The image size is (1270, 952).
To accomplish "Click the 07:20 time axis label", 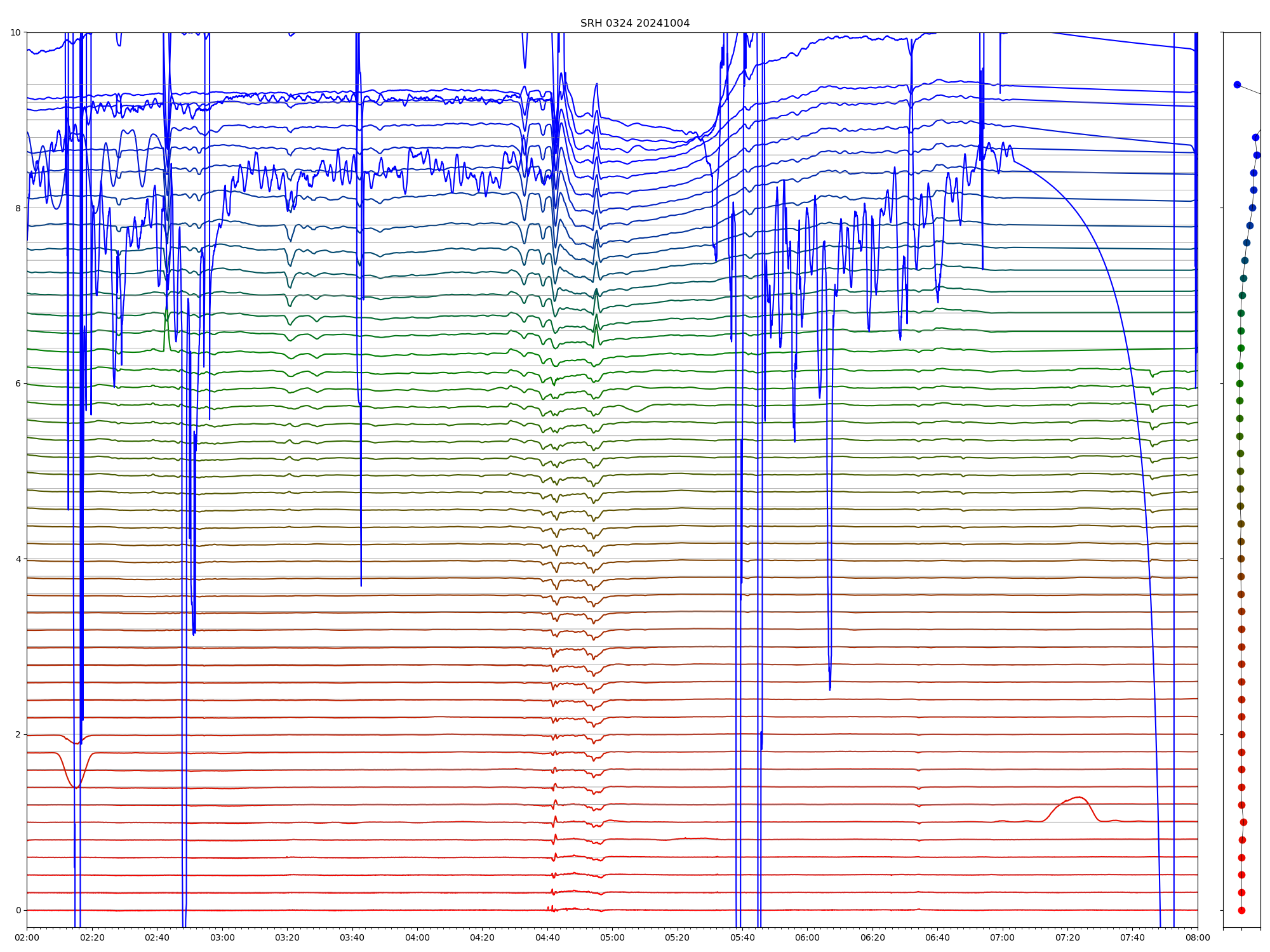I will (1067, 937).
